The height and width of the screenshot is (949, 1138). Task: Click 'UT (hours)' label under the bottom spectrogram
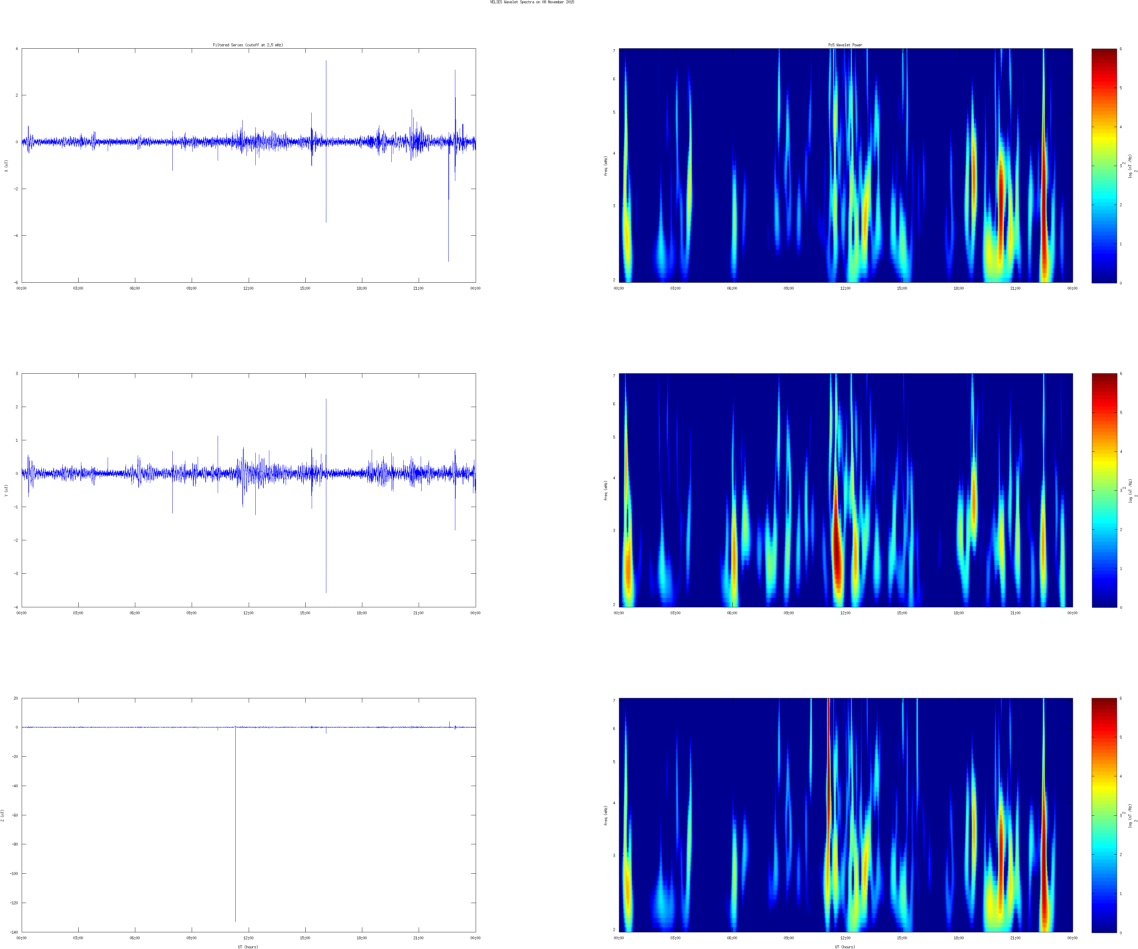[846, 946]
